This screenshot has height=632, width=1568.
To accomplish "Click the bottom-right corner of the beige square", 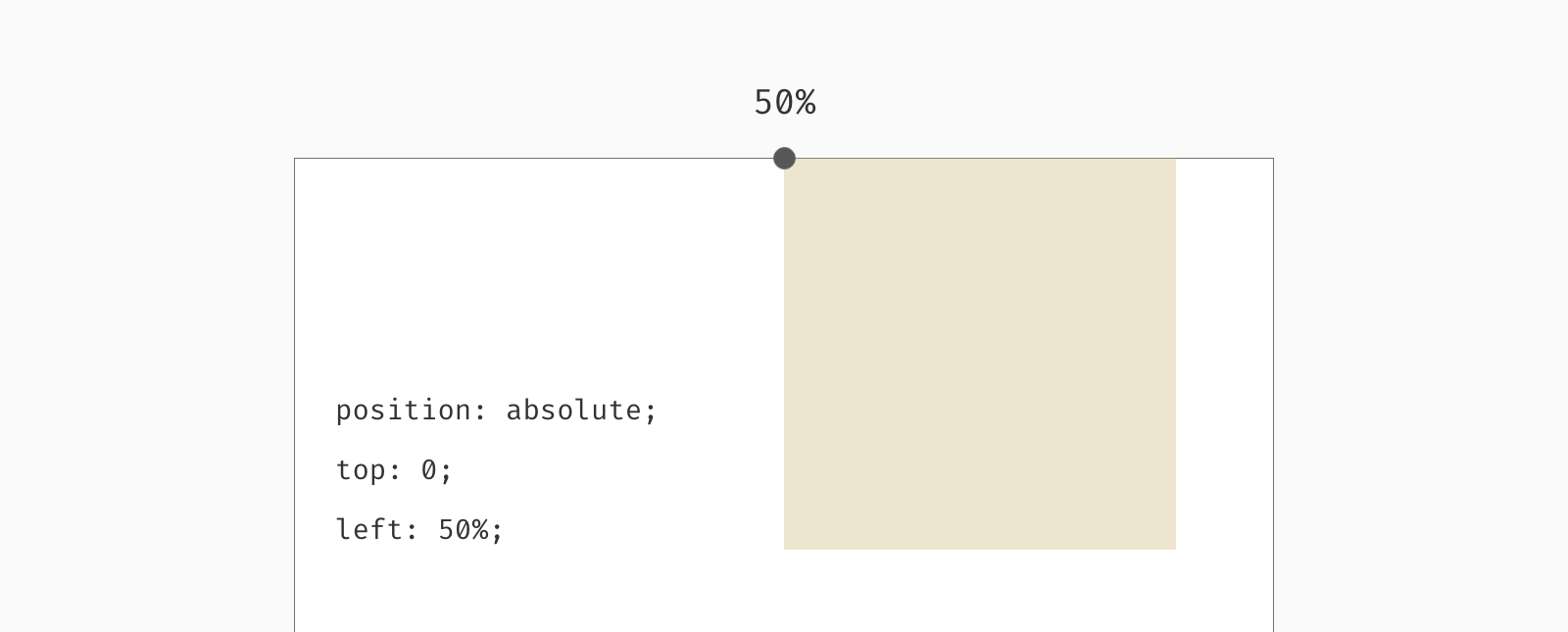I will point(1175,549).
